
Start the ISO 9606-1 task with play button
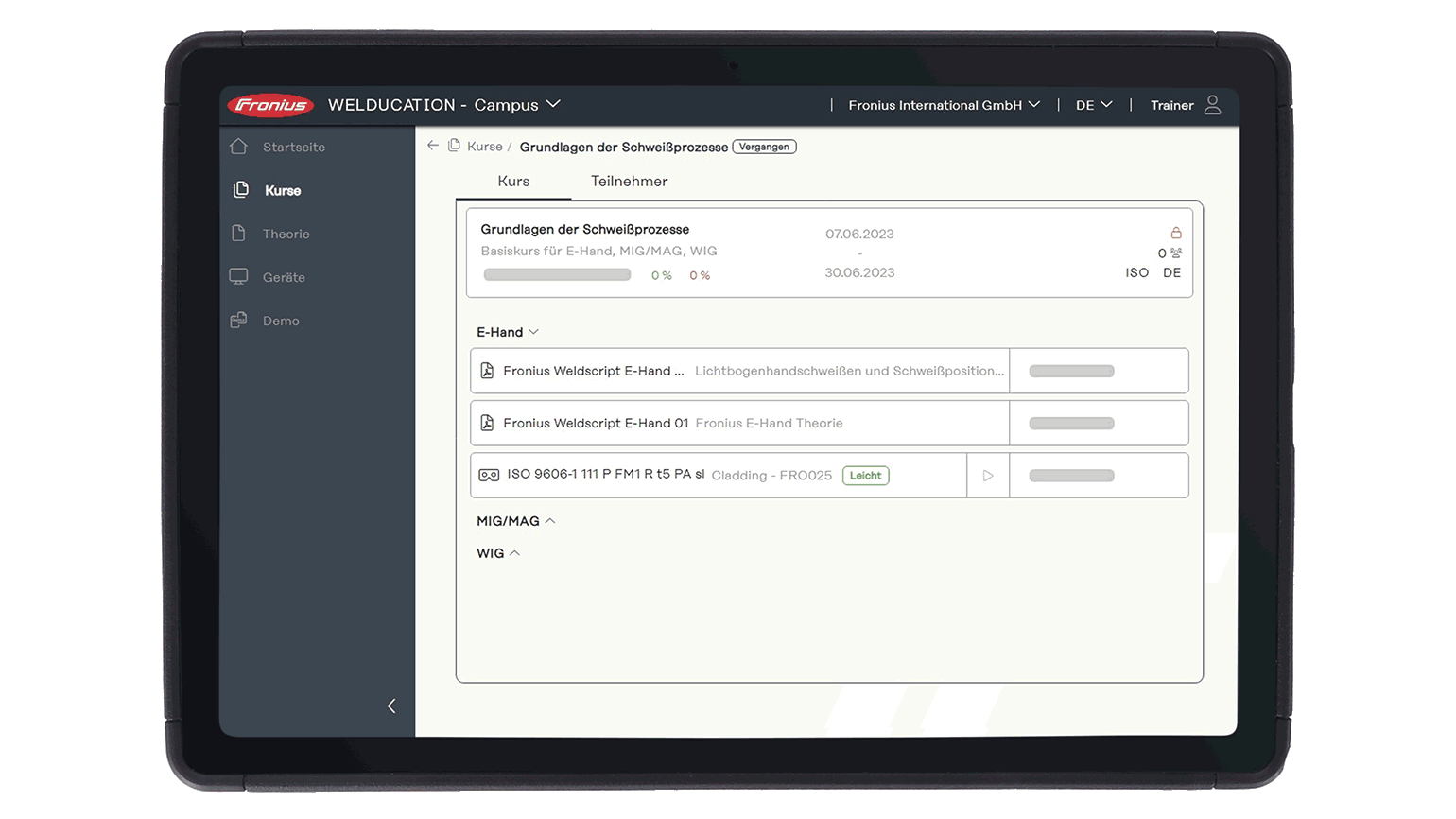[988, 476]
